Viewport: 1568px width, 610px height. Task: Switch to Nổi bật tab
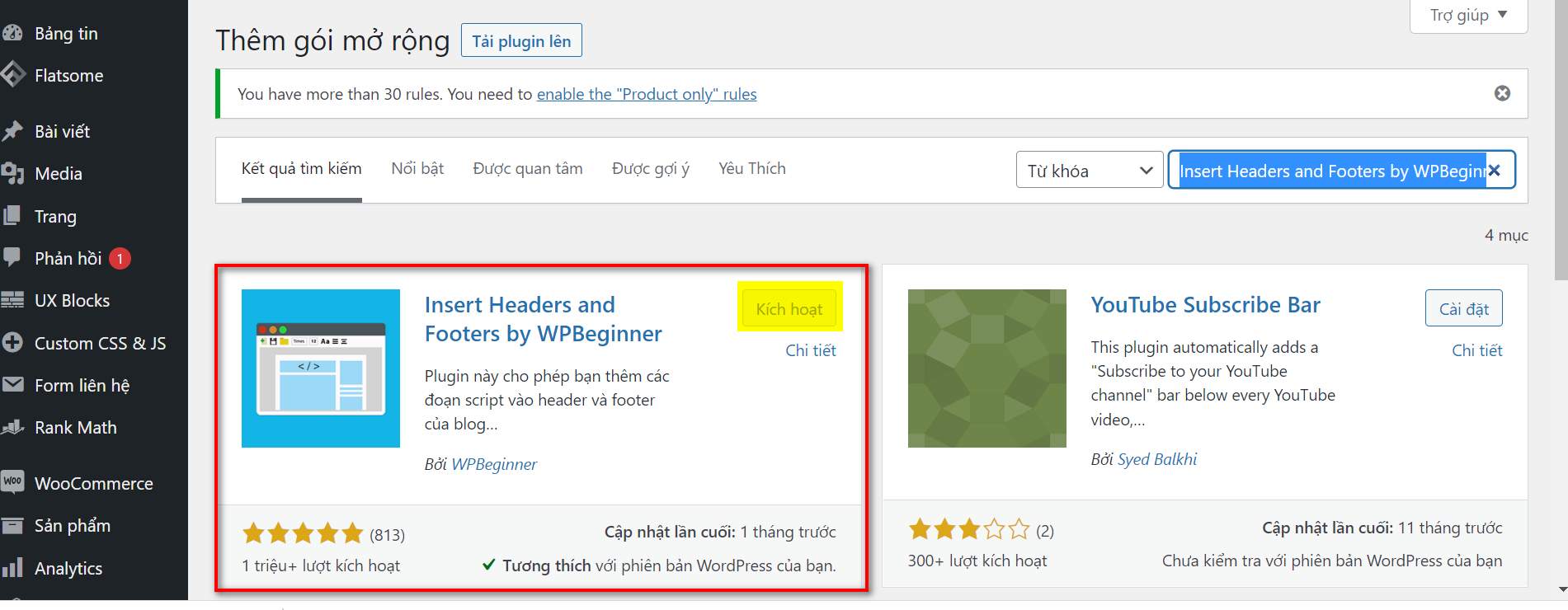(417, 169)
